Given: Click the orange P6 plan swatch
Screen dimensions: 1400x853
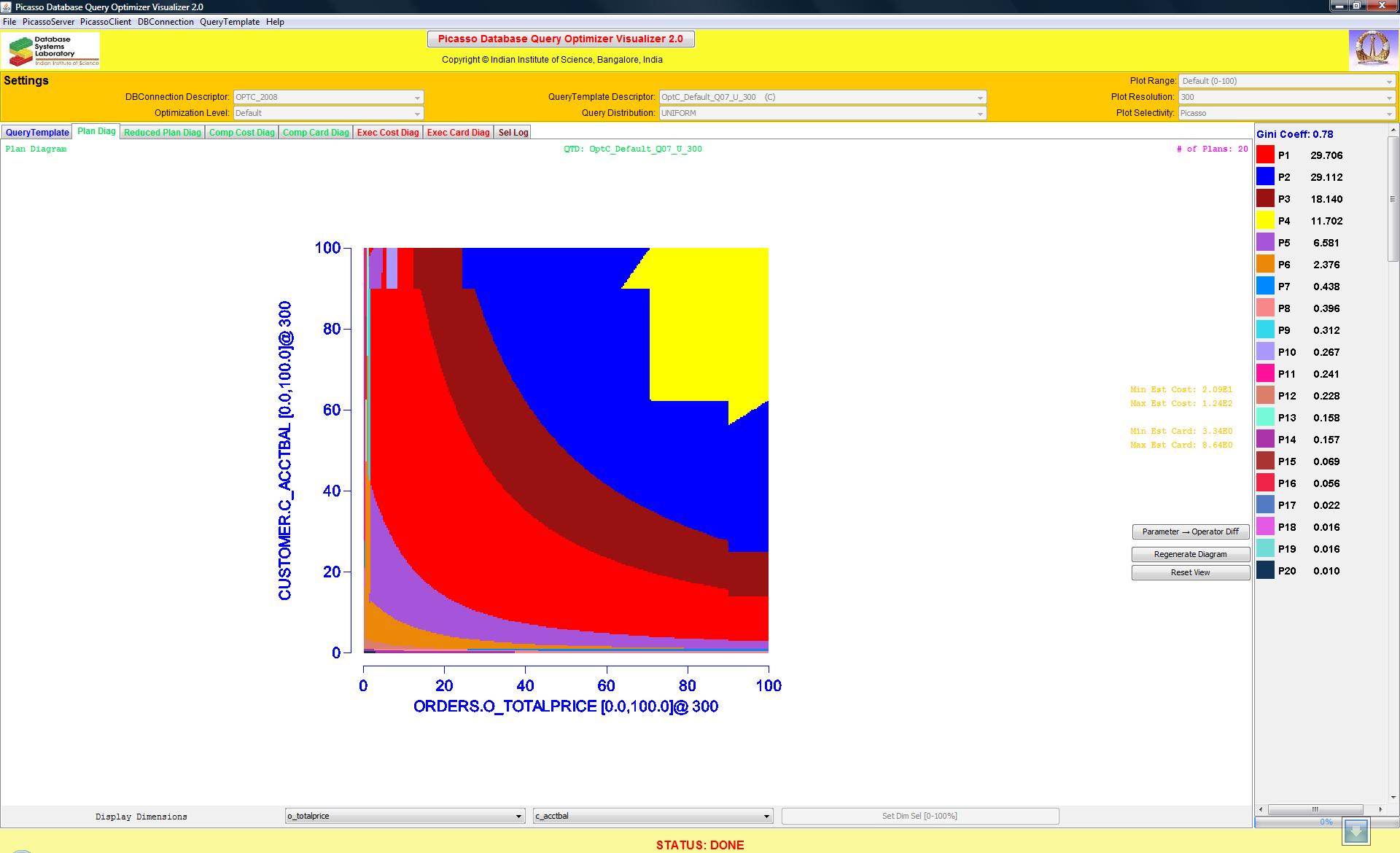Looking at the screenshot, I should pos(1265,264).
